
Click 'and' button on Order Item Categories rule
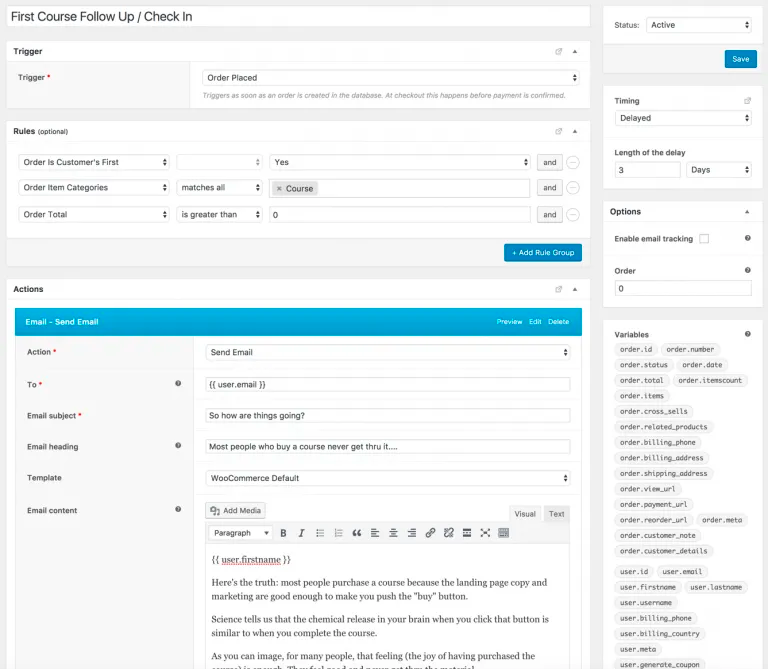click(550, 188)
